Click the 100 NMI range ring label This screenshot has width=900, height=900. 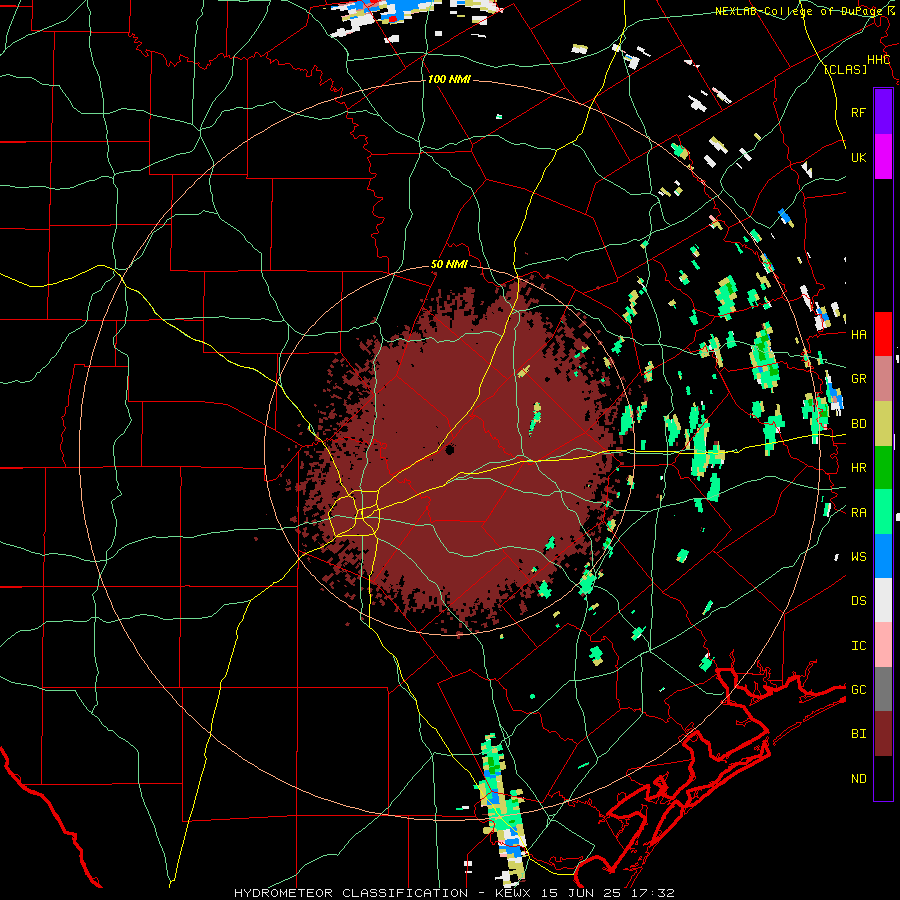click(449, 79)
